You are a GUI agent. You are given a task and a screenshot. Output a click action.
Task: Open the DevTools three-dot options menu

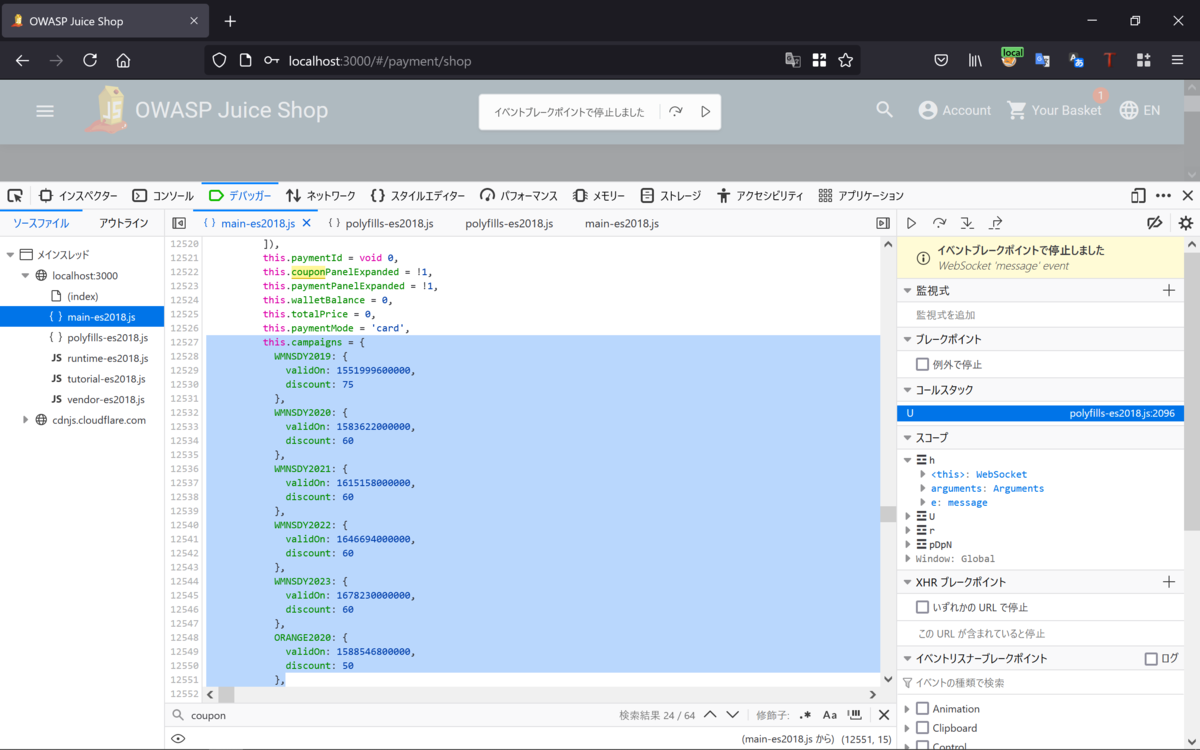(x=1163, y=196)
